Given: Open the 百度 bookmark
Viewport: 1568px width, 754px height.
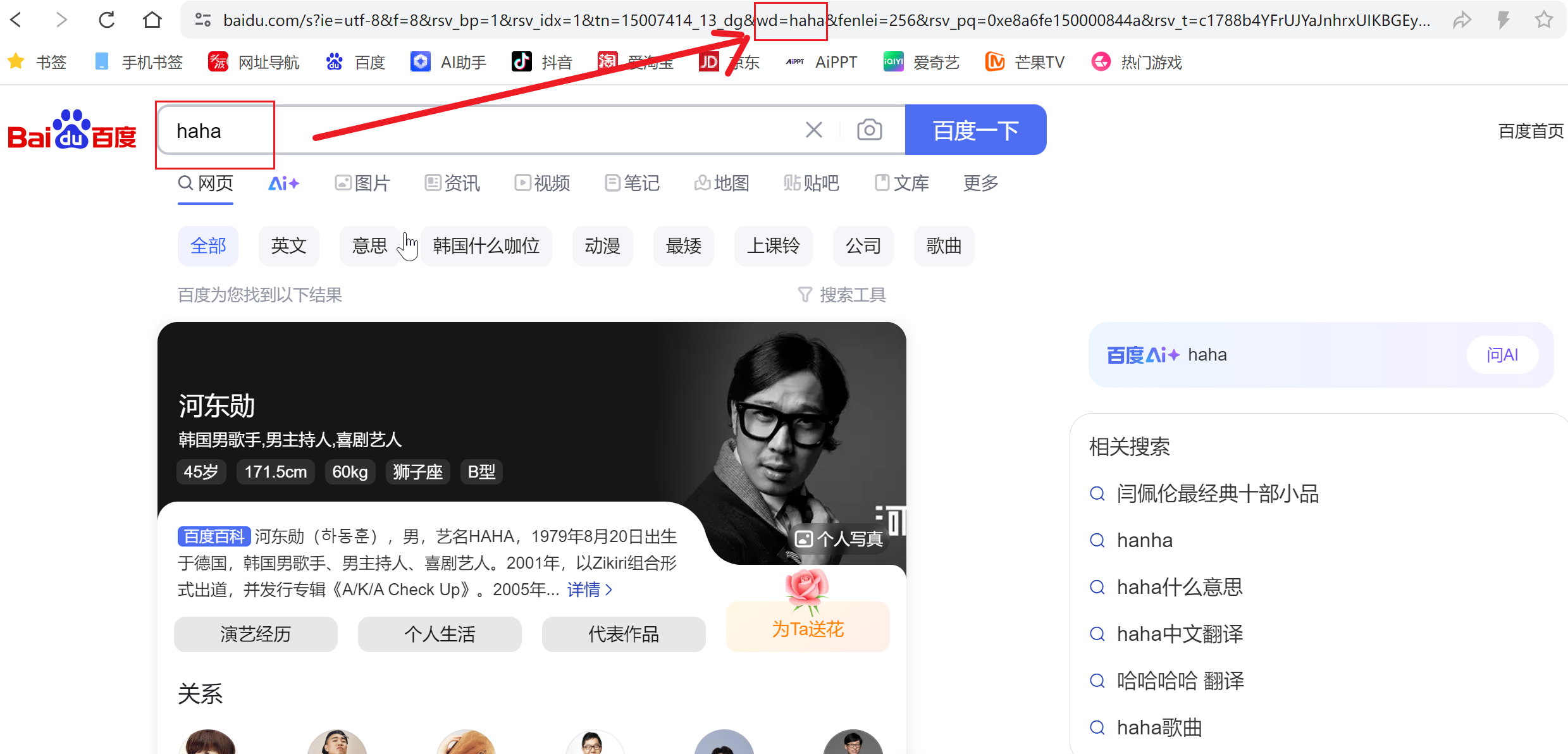Looking at the screenshot, I should point(355,62).
